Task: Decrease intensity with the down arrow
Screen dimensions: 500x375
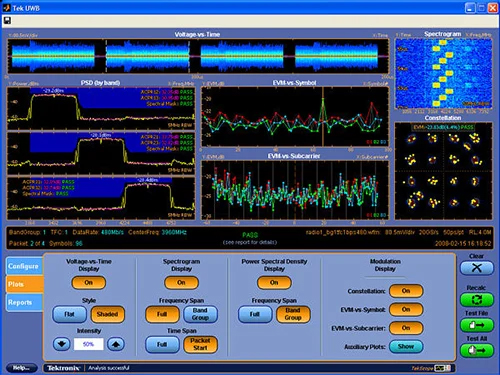Action: [62, 344]
